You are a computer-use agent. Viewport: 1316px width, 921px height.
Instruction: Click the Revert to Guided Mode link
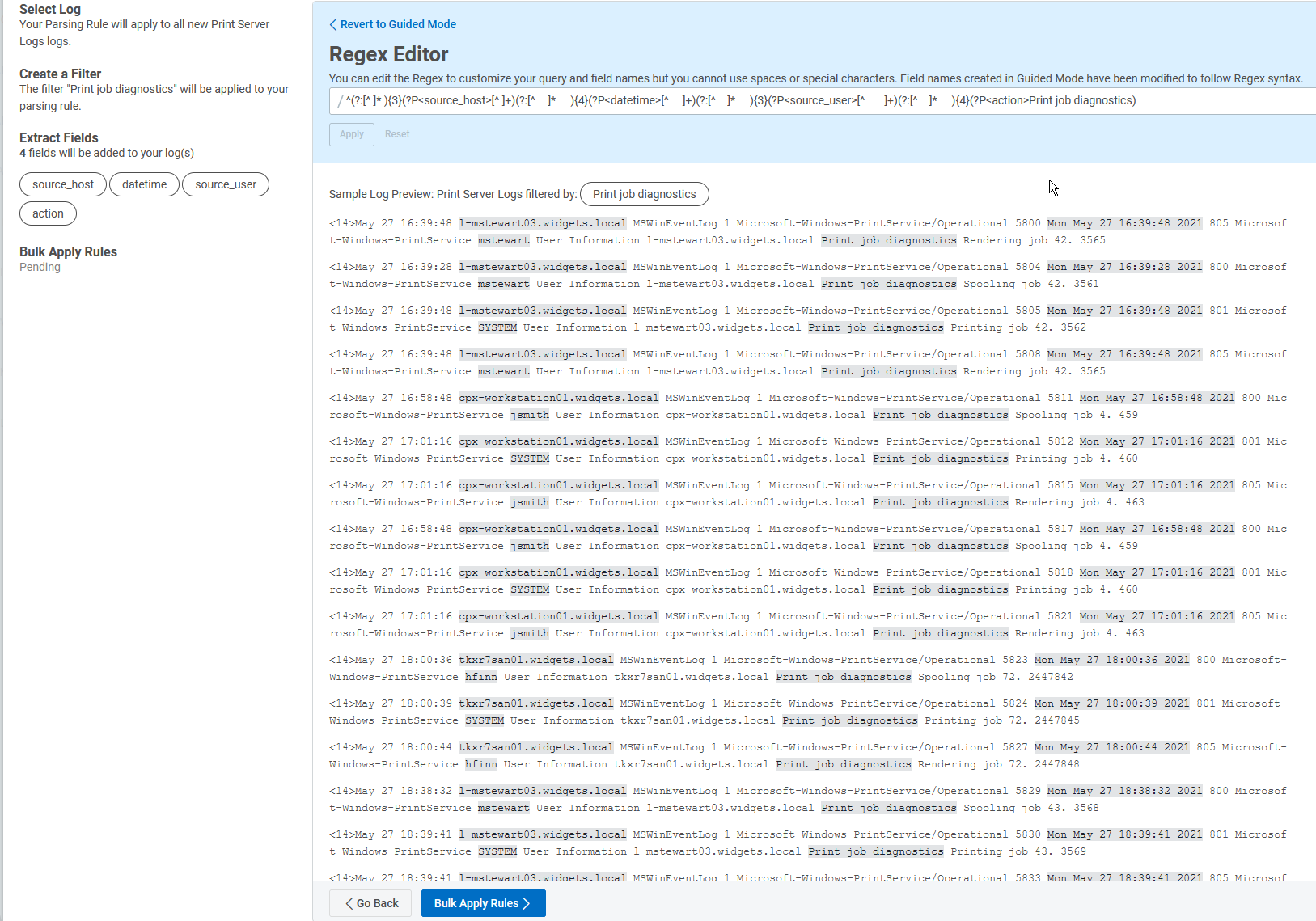(393, 24)
